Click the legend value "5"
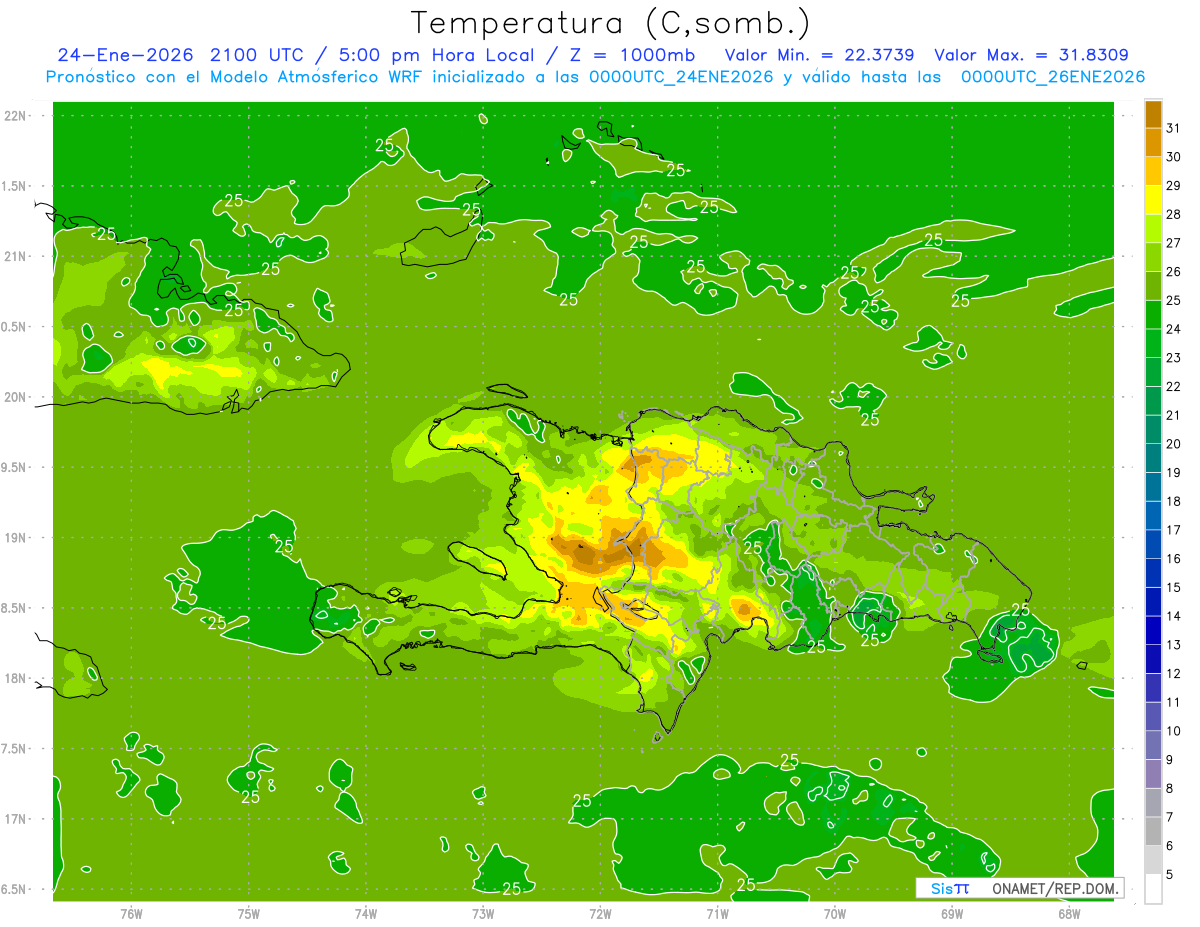Screen dimensions: 1200x927 1170,875
